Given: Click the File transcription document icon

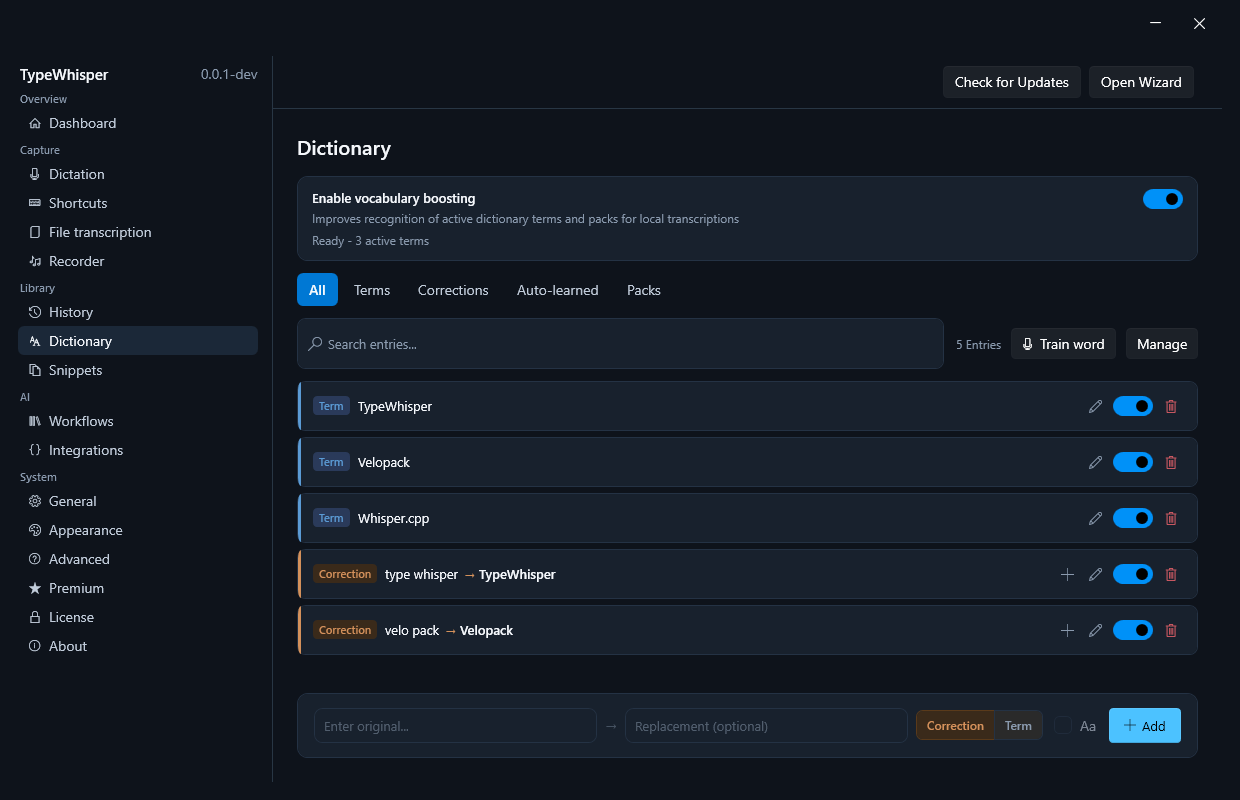Looking at the screenshot, I should [35, 232].
